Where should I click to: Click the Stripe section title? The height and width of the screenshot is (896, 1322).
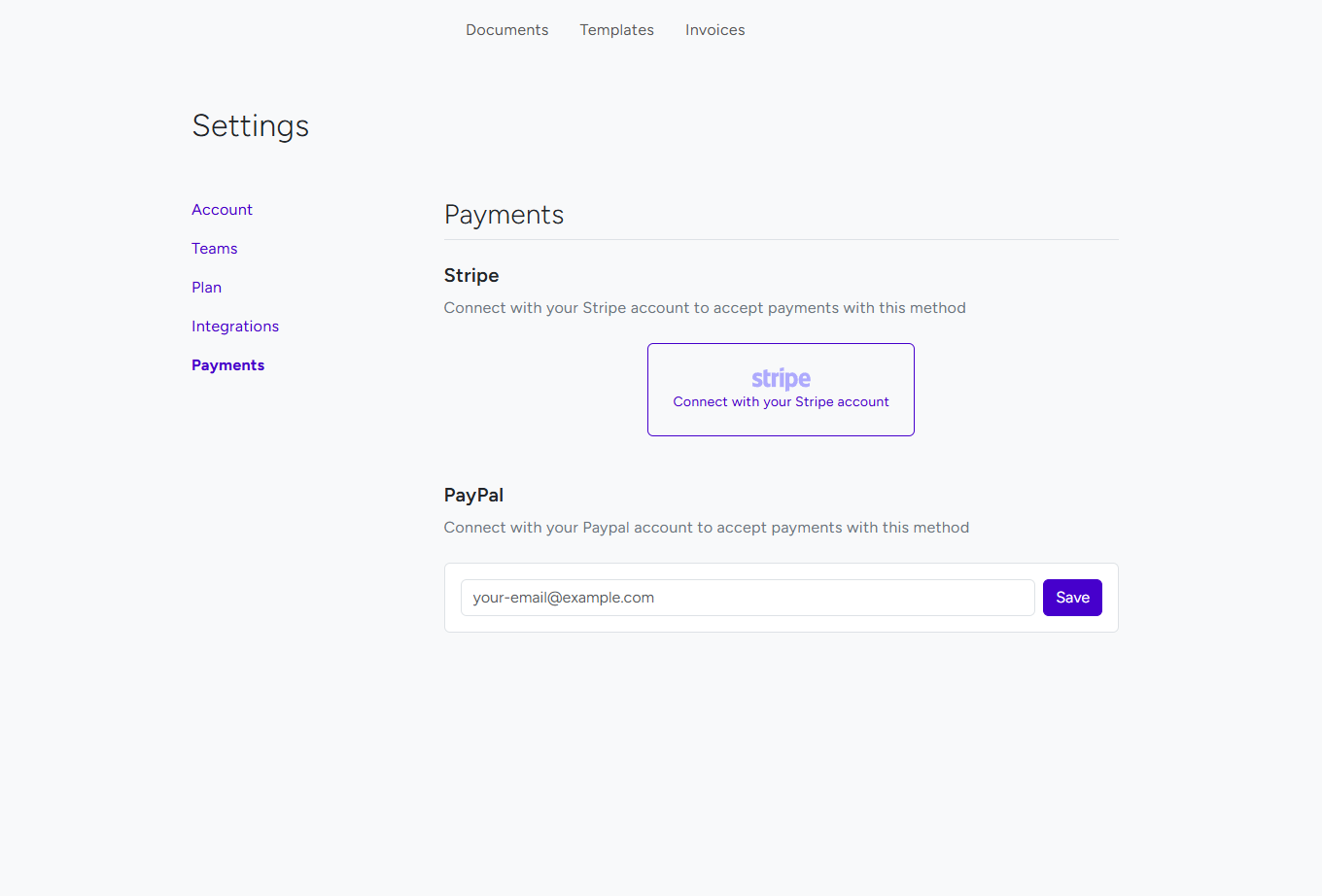pyautogui.click(x=471, y=275)
